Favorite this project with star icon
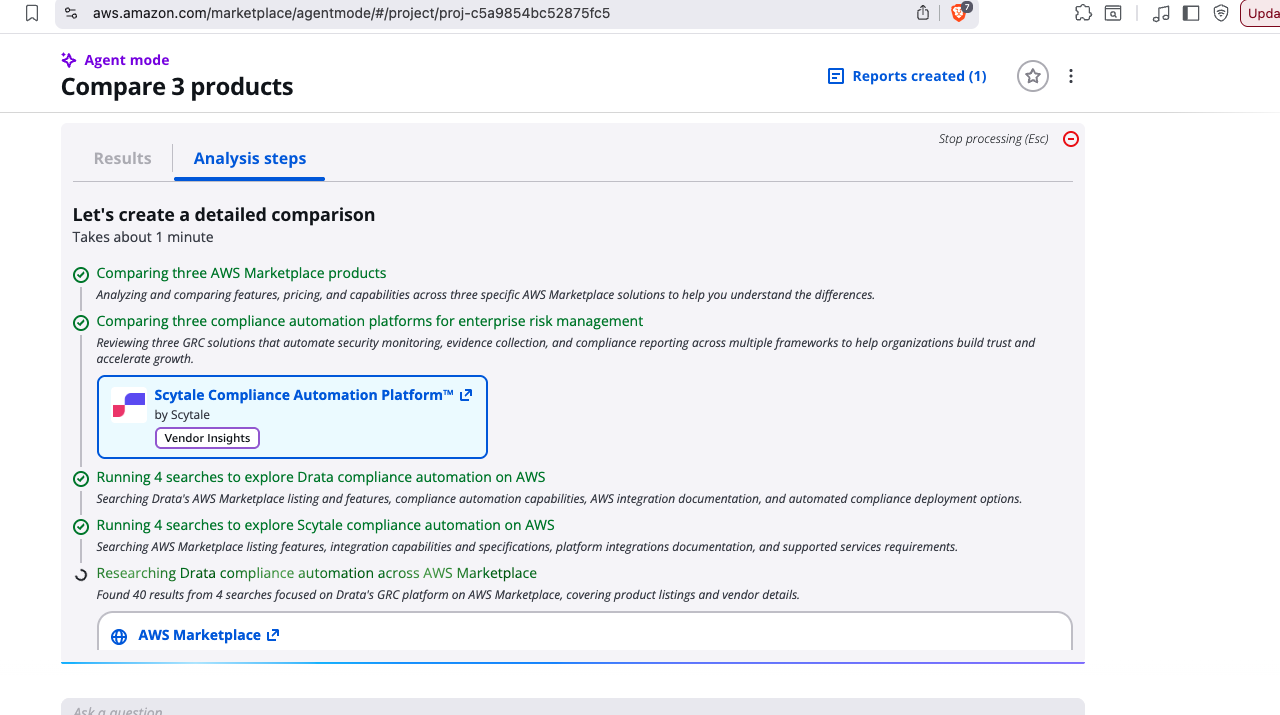The width and height of the screenshot is (1280, 715). (1032, 76)
